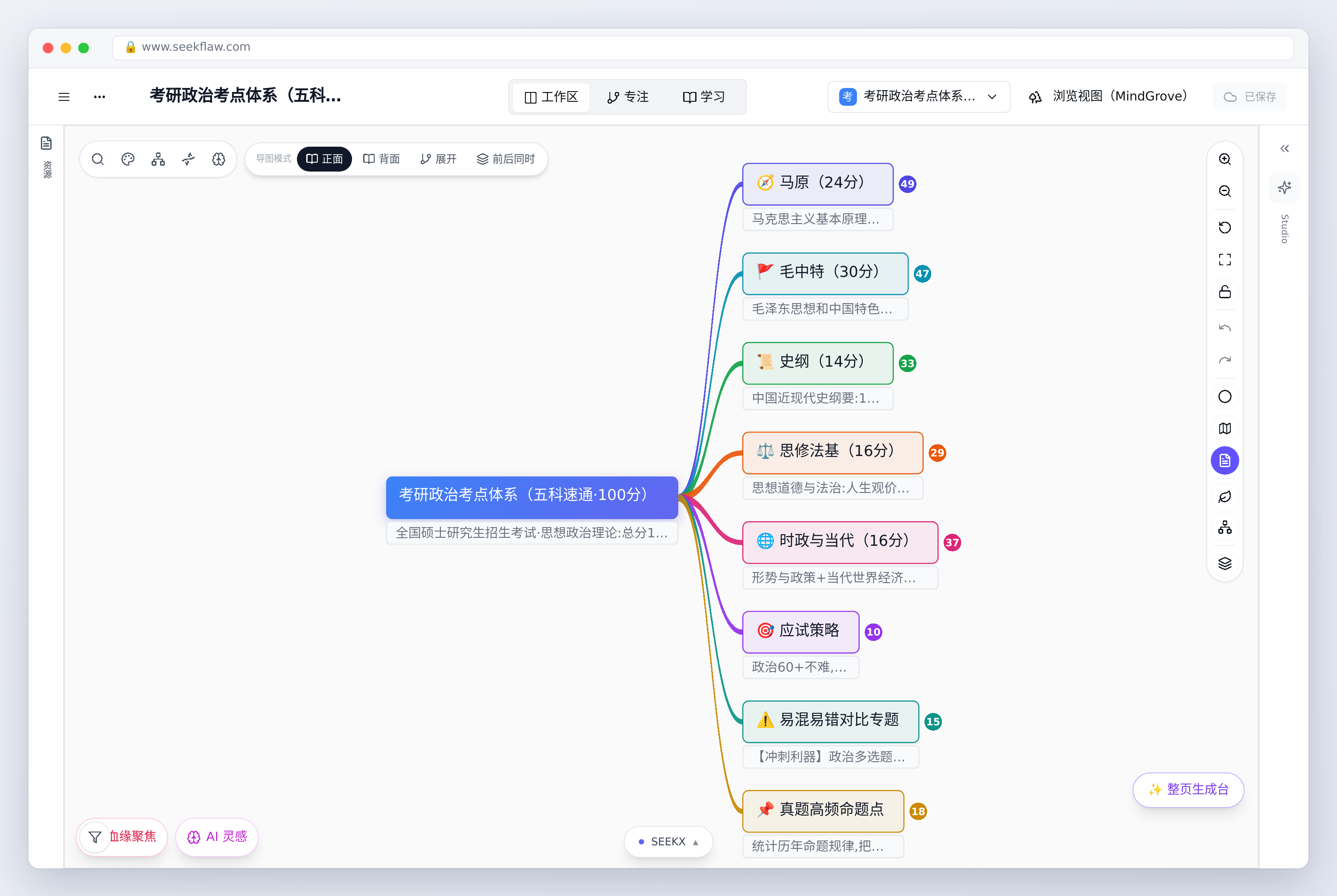The height and width of the screenshot is (896, 1337).
Task: Click the leaf icon in right toolbar
Action: click(1225, 496)
